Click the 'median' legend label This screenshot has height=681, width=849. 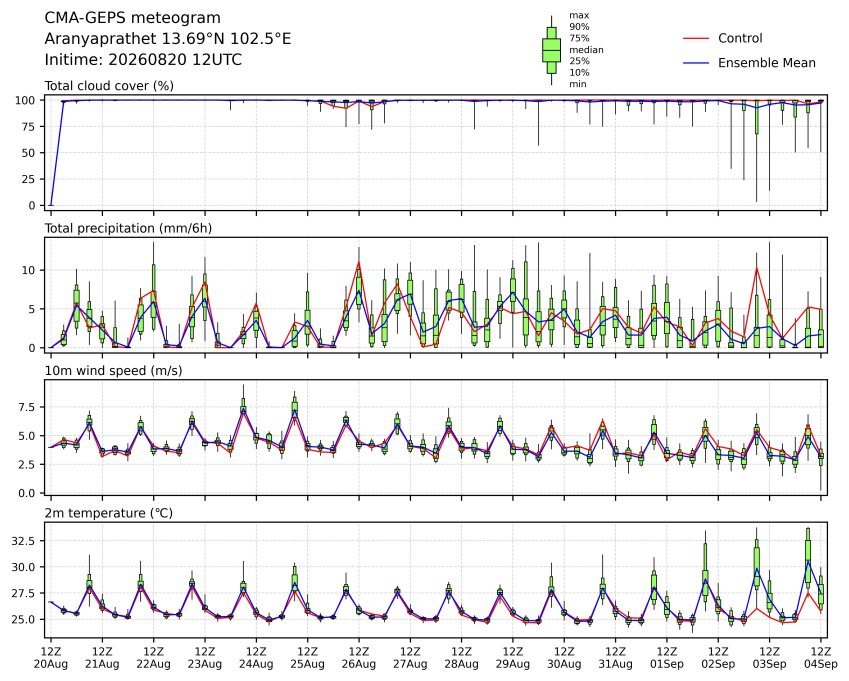586,50
